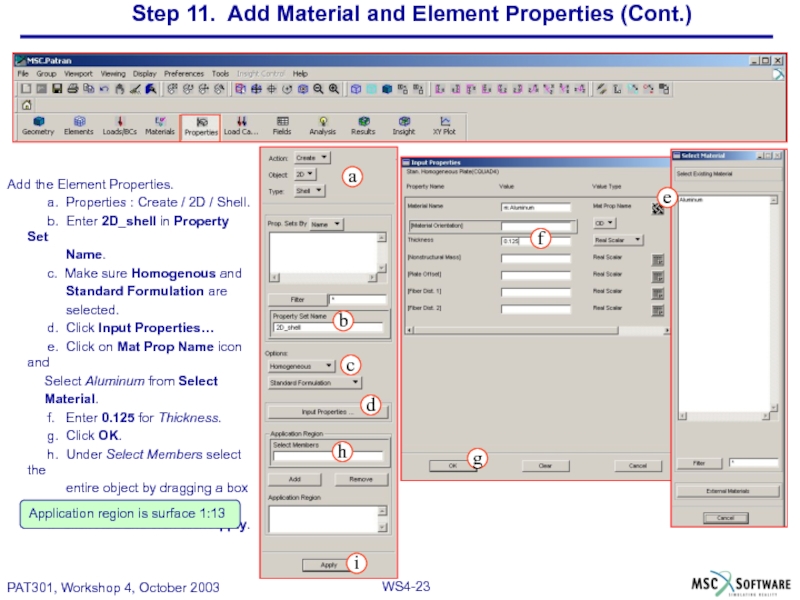Click field icon beside Fiber Dist. 1 row
This screenshot has width=800, height=600.
pyautogui.click(x=658, y=293)
